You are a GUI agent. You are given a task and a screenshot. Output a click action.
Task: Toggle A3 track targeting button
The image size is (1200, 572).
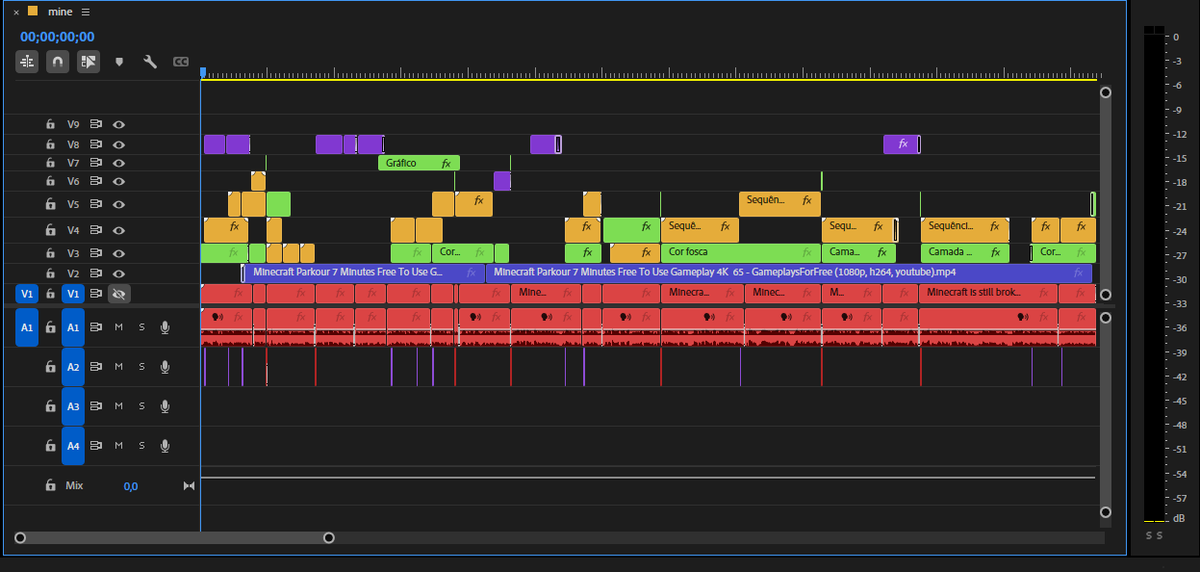click(73, 406)
